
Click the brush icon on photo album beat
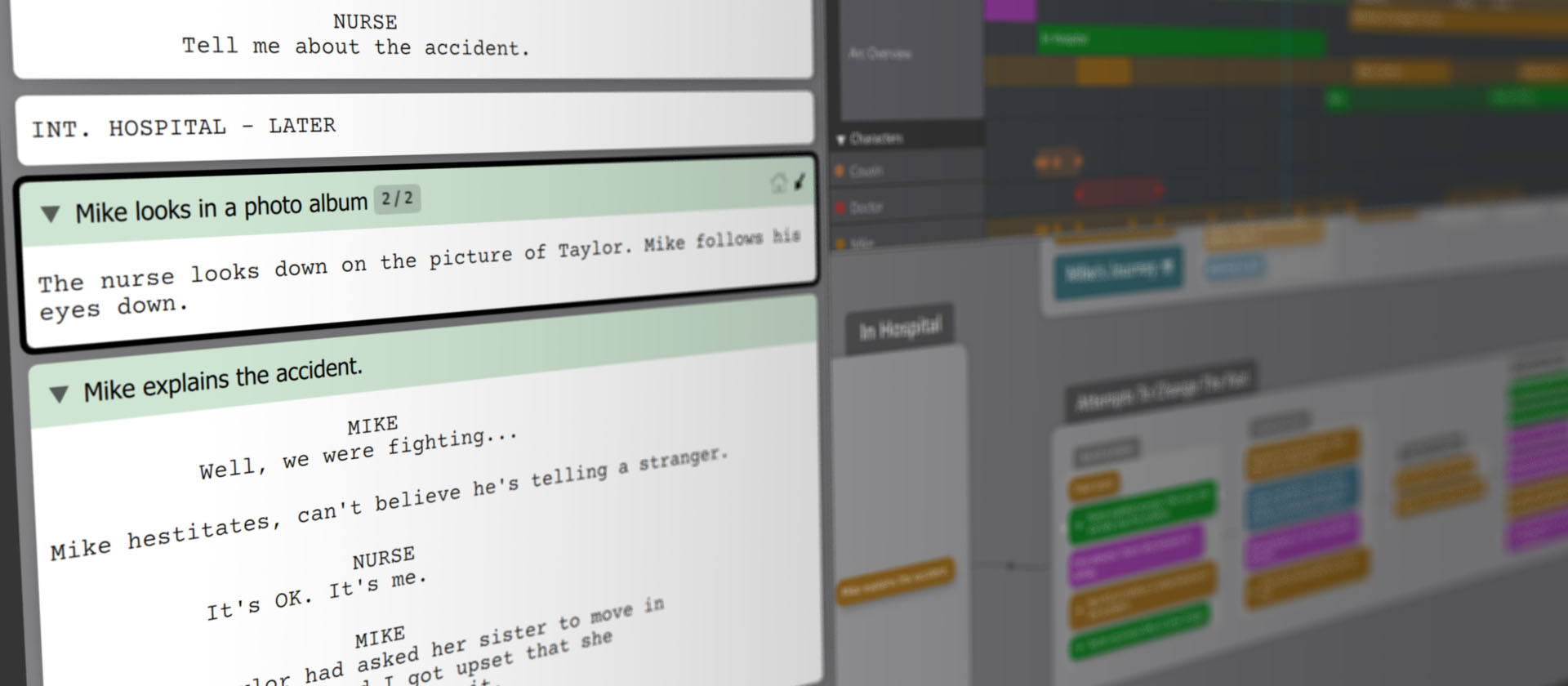pyautogui.click(x=800, y=181)
